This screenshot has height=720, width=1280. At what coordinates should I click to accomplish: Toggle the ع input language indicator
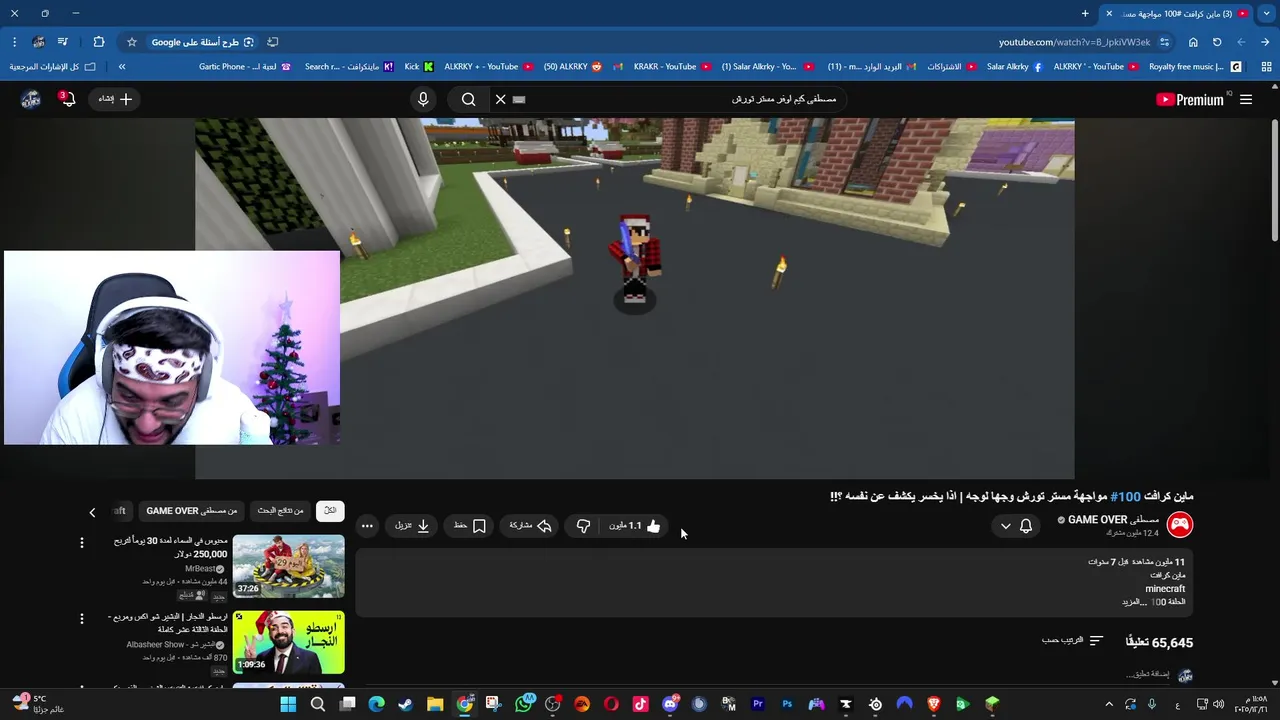(1177, 704)
